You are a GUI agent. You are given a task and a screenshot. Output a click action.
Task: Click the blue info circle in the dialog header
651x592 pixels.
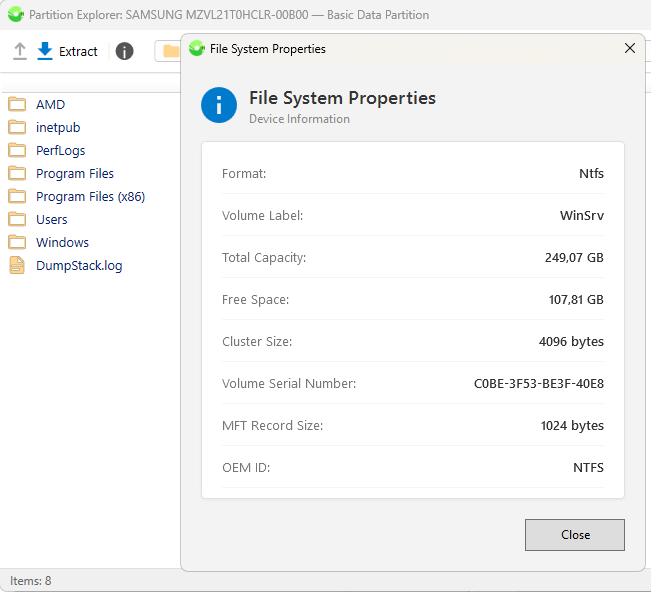(219, 105)
